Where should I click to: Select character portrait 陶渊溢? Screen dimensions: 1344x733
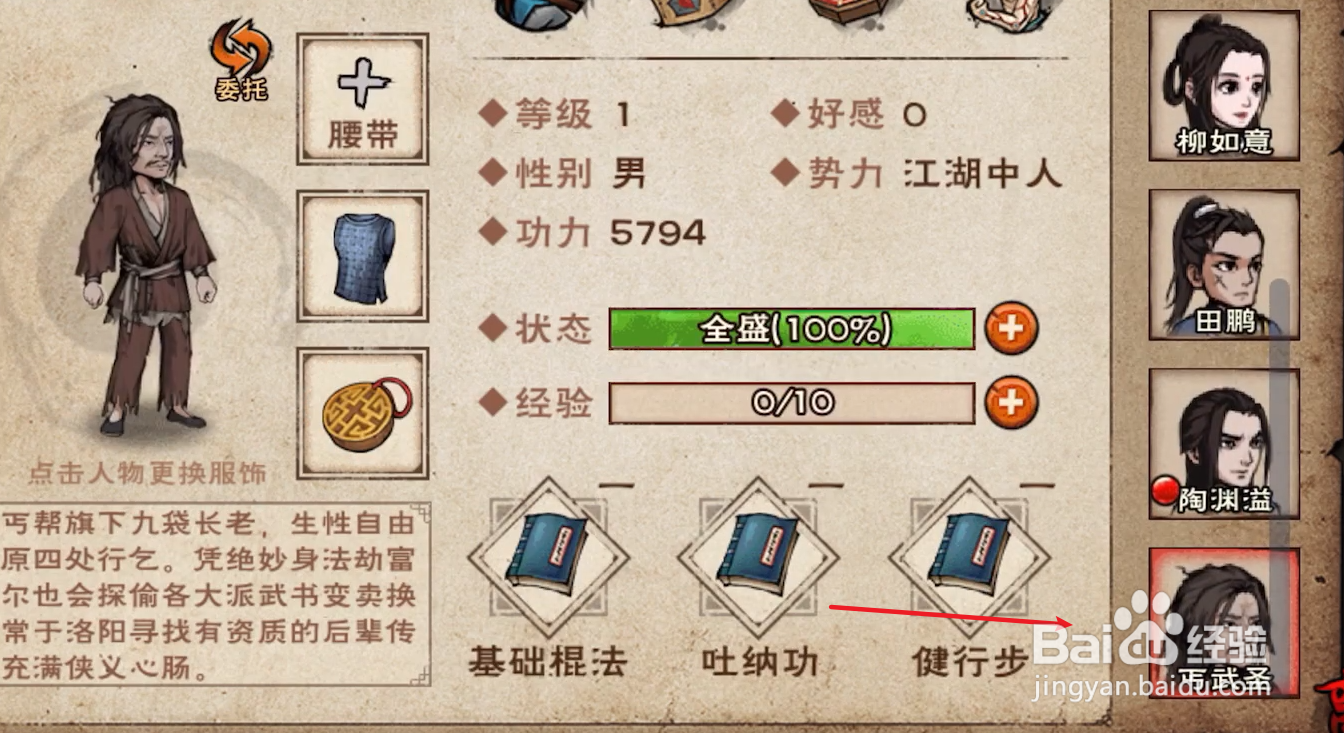pos(1224,444)
